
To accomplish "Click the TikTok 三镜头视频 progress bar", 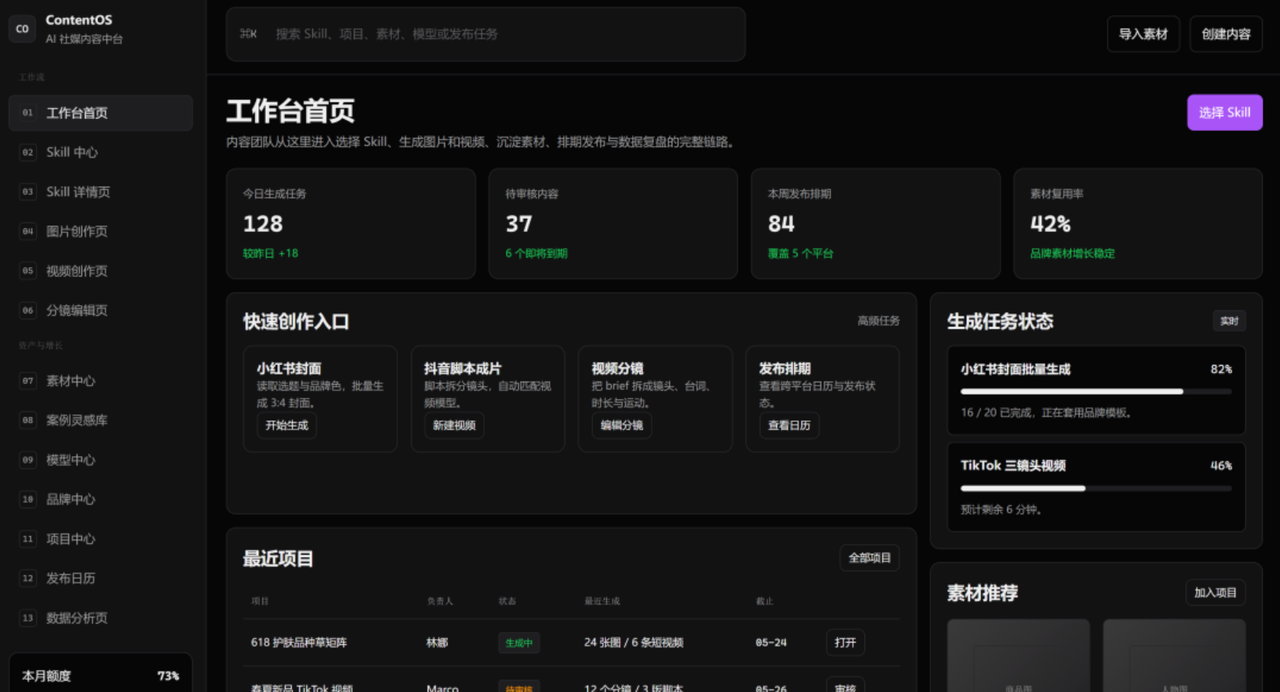I will (1096, 488).
